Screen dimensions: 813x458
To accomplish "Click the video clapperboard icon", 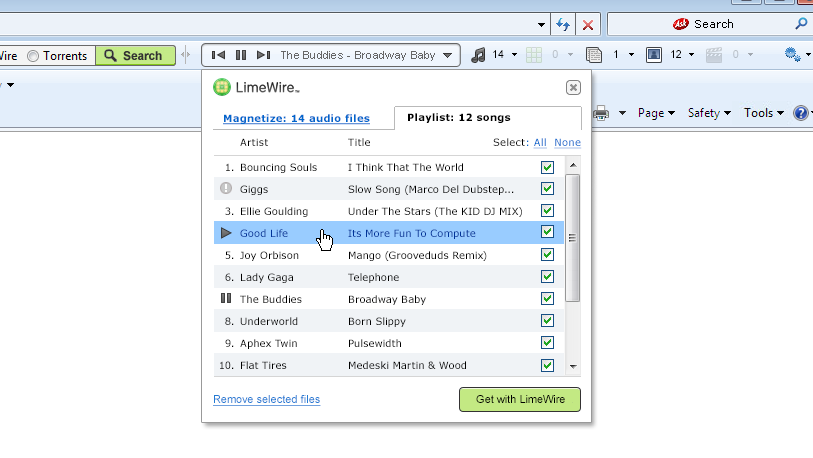I will click(714, 55).
